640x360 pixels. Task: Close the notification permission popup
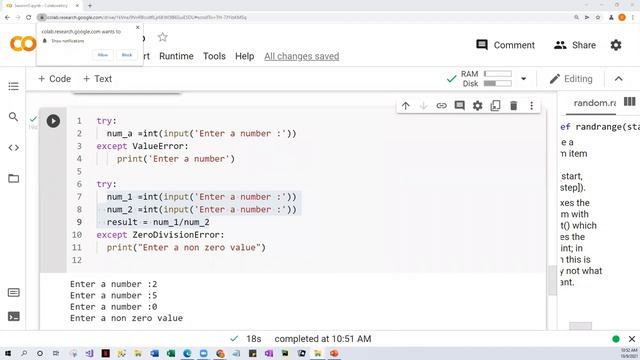tap(138, 27)
